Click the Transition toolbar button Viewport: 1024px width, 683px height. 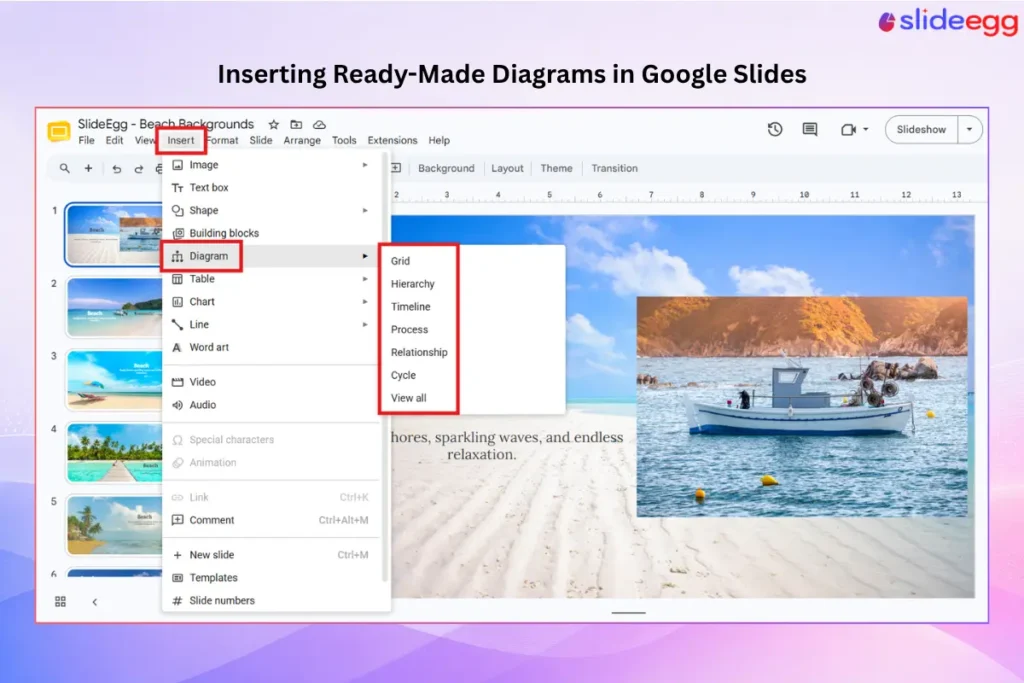pyautogui.click(x=615, y=168)
